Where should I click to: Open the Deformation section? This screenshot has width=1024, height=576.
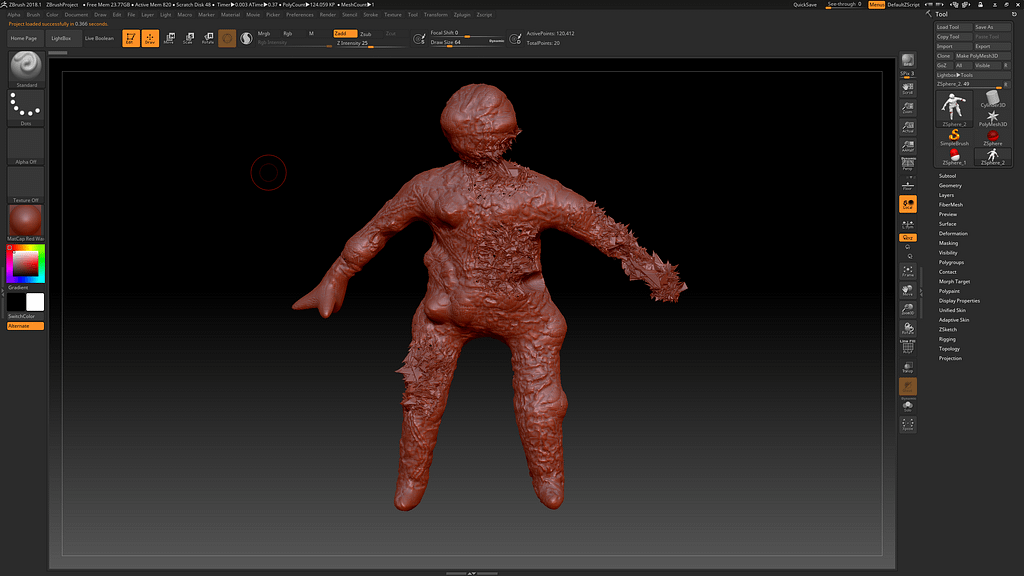point(953,234)
